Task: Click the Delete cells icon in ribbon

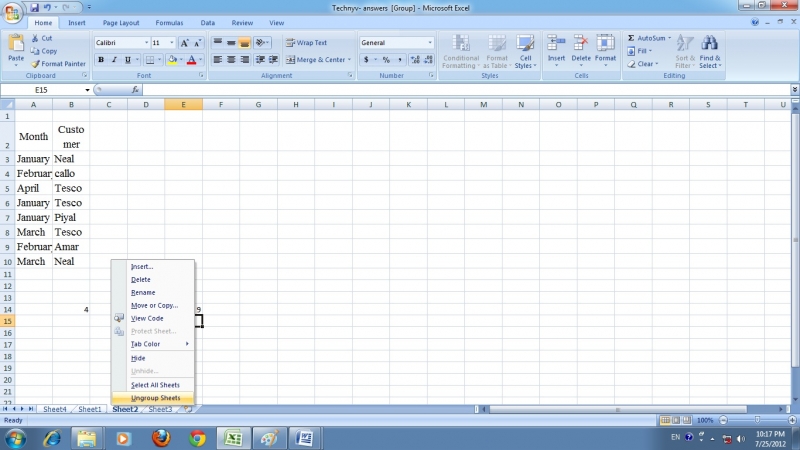Action: 581,43
